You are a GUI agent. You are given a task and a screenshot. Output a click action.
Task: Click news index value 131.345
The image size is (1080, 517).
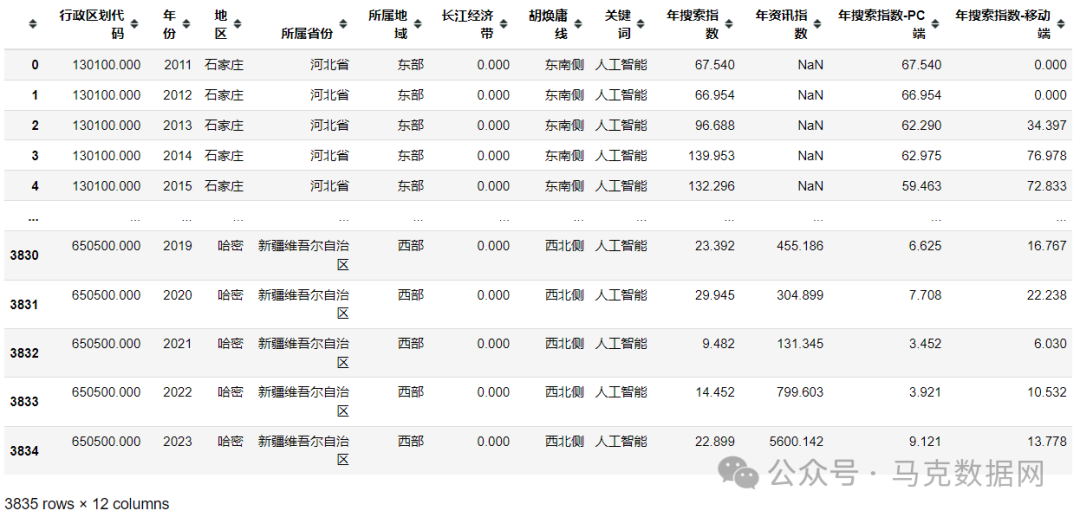click(800, 344)
